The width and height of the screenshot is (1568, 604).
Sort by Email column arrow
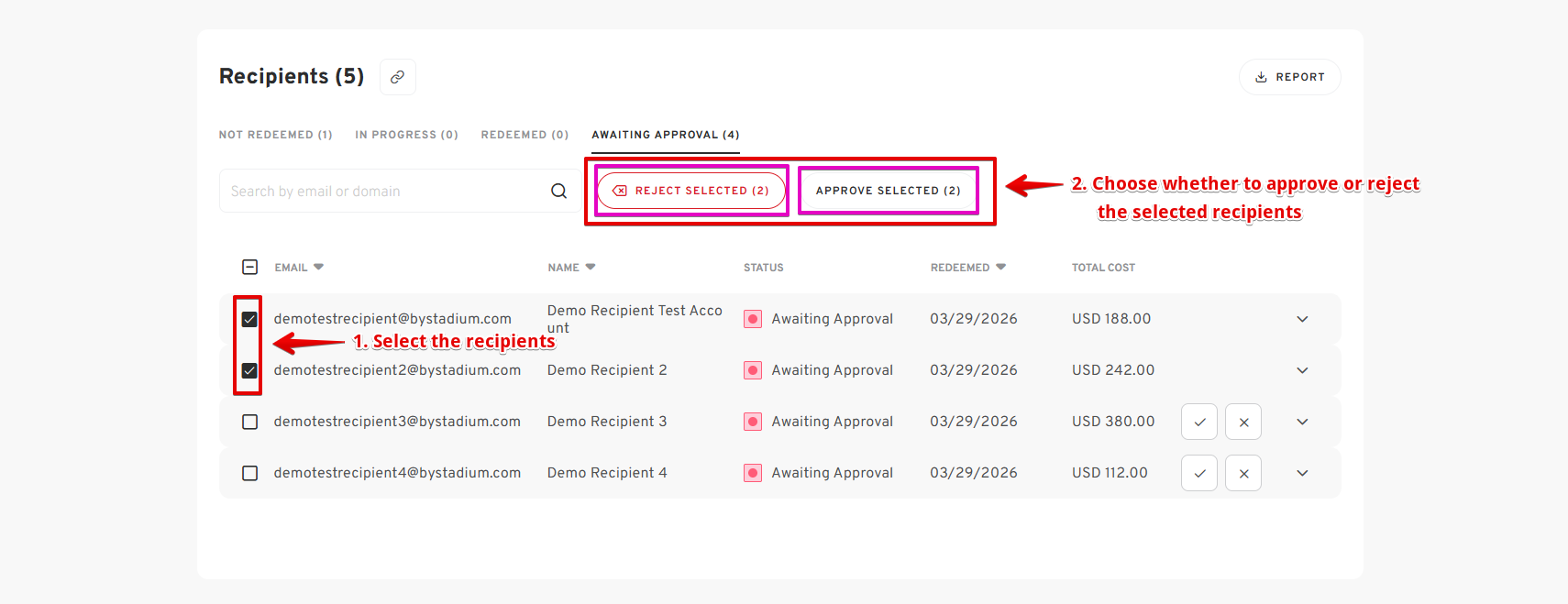(x=318, y=267)
